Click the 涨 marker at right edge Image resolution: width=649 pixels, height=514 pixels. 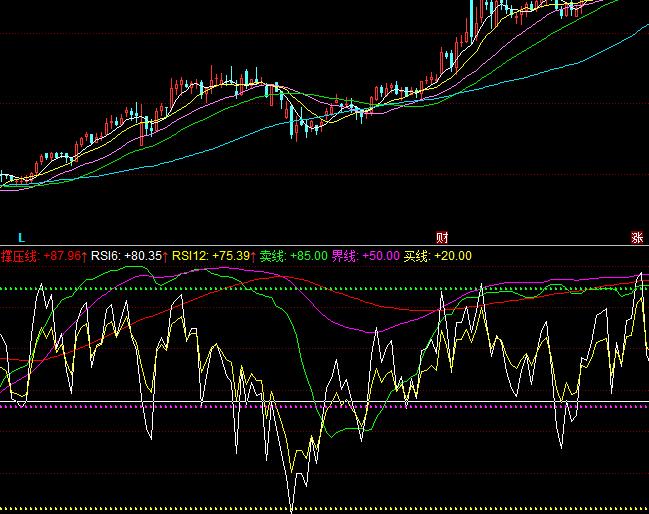tap(637, 237)
